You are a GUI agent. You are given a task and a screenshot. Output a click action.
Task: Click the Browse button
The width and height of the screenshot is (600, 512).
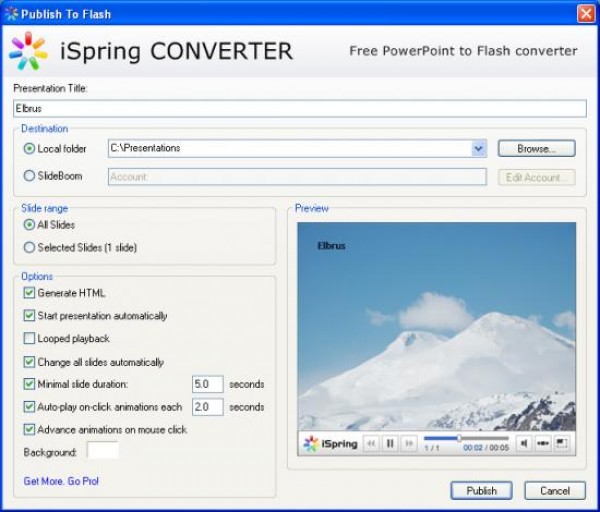click(536, 148)
